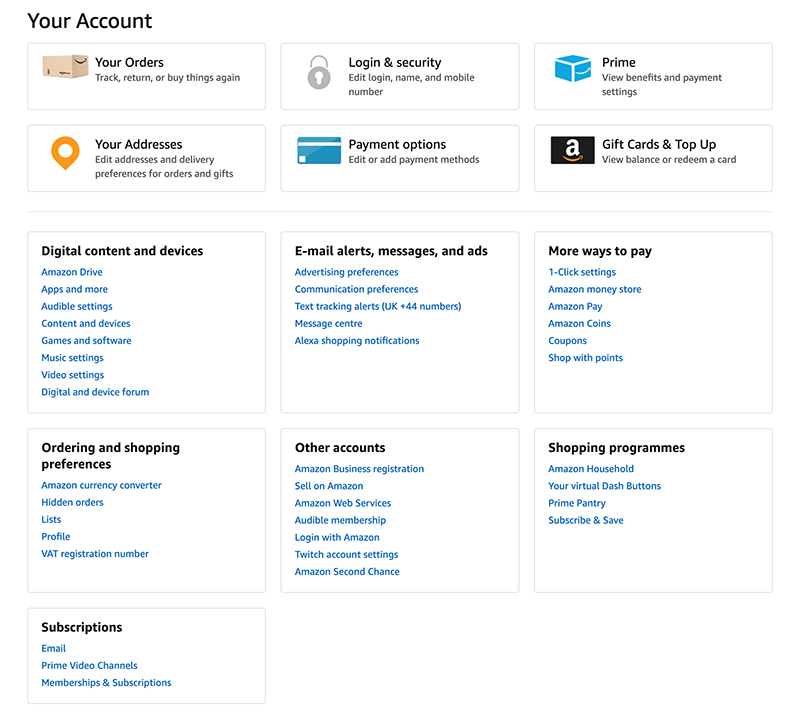Open Games and software

[x=86, y=340]
